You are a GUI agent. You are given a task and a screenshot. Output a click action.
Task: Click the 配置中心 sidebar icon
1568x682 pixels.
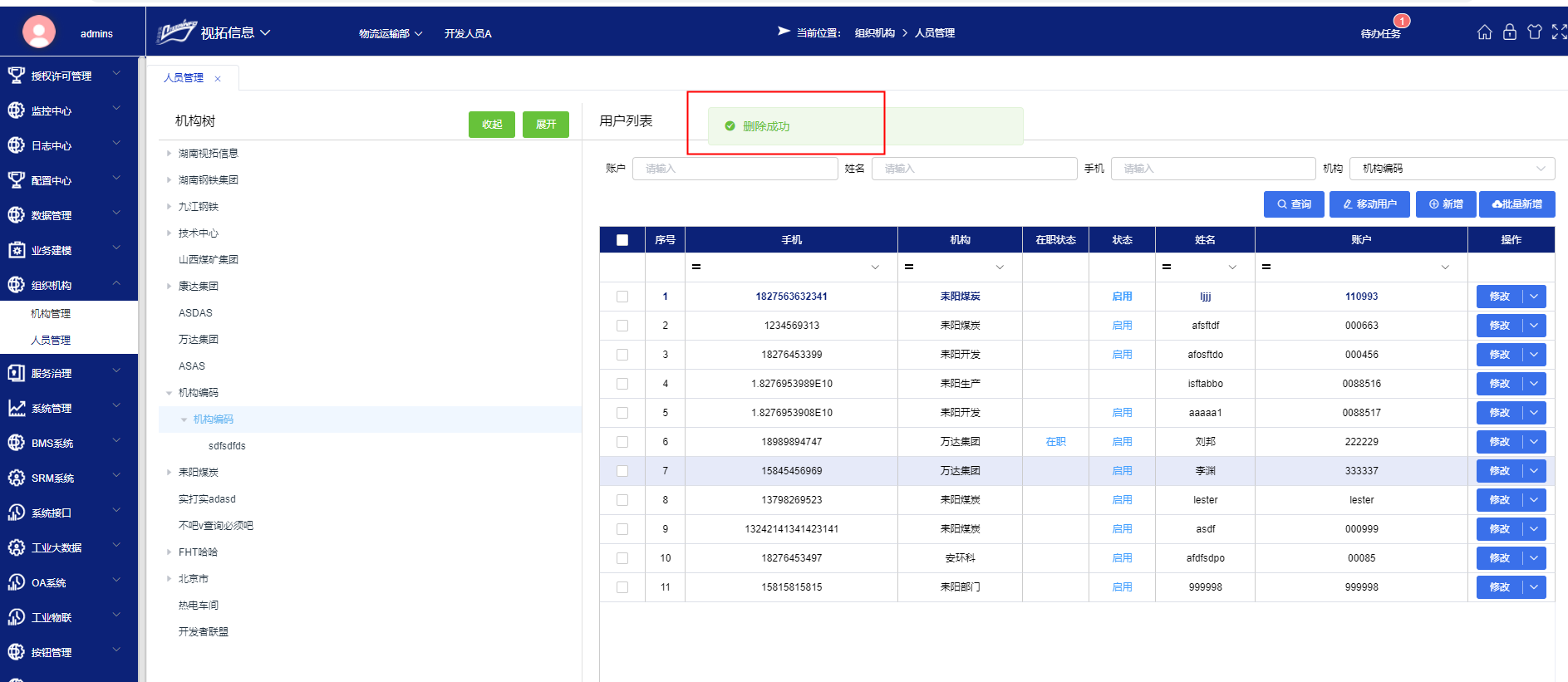click(x=16, y=180)
